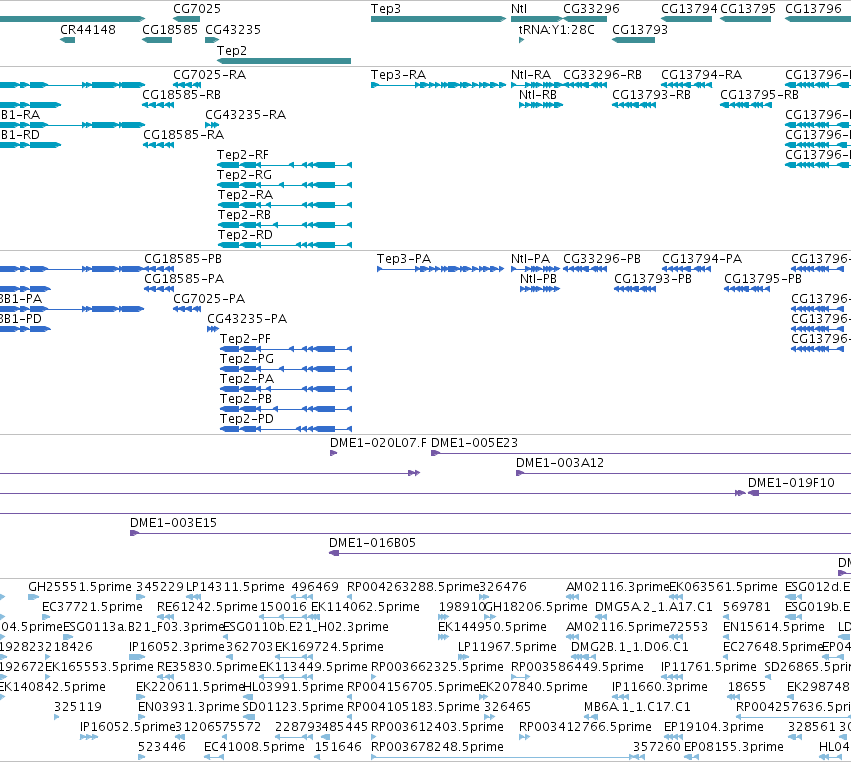The height and width of the screenshot is (762, 851).
Task: Open the CR44148 gene label
Action: (88, 29)
